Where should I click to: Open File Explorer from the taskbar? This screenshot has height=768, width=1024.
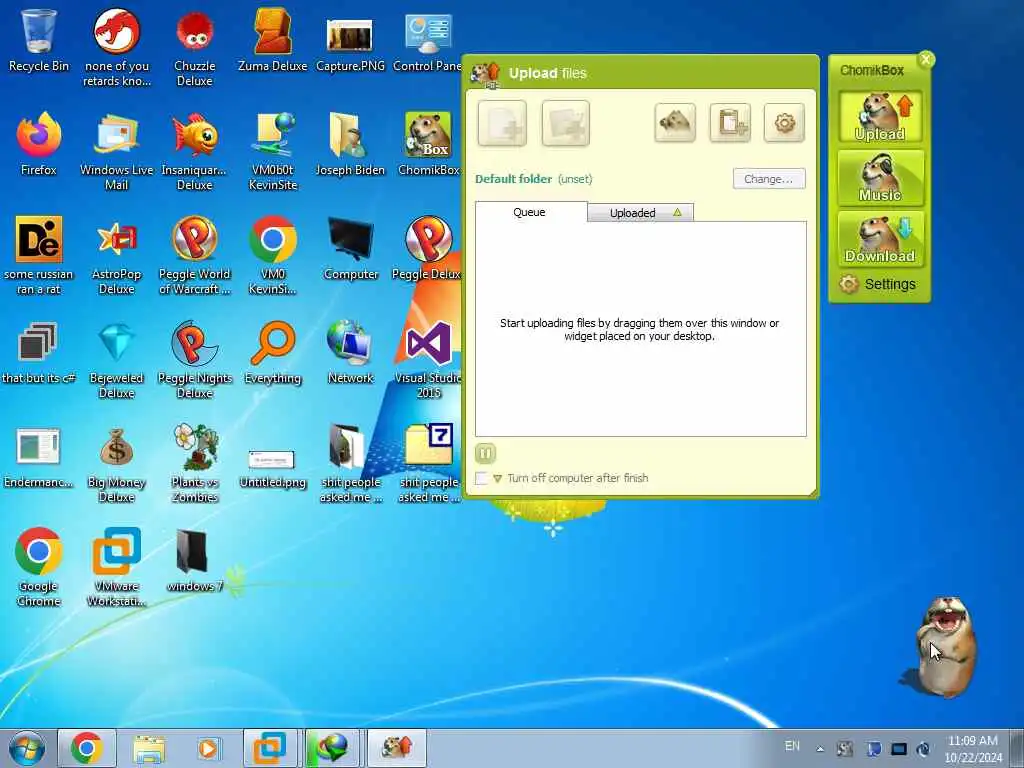point(149,748)
